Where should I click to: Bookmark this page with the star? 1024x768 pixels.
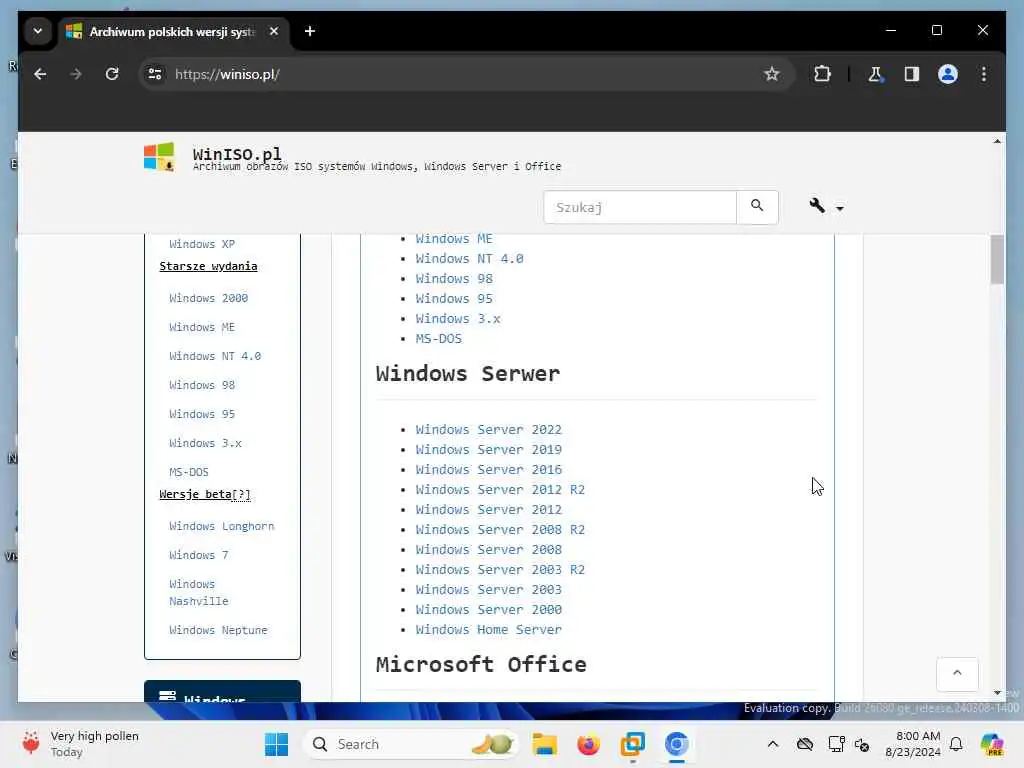[771, 74]
